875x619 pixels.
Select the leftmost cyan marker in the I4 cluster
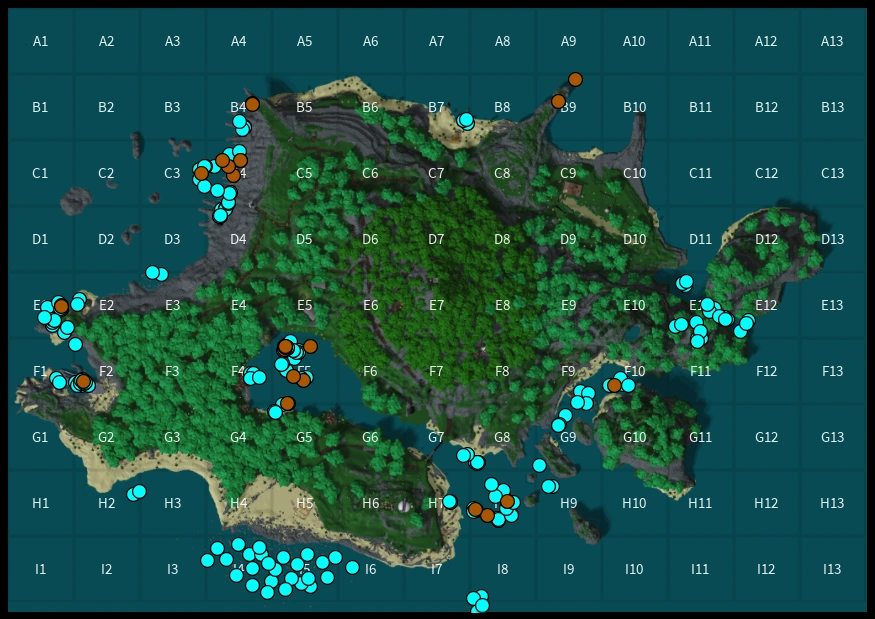208,560
